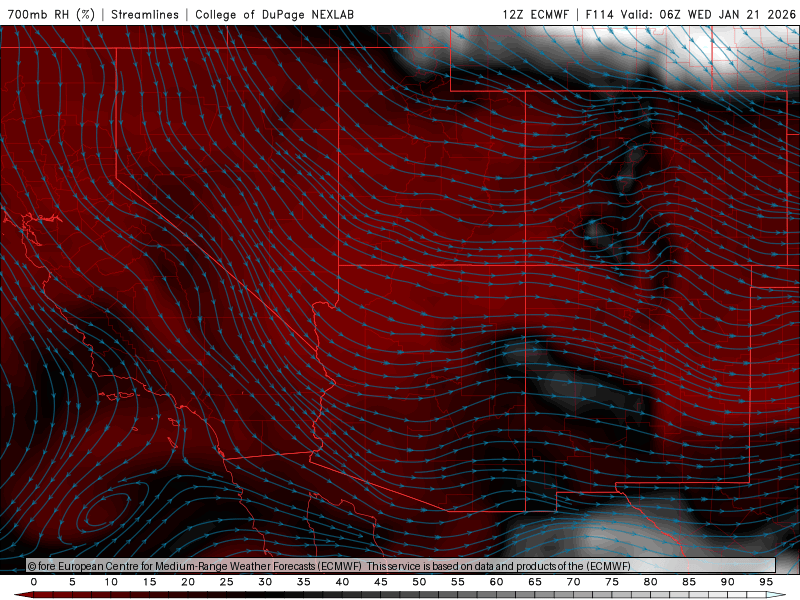Viewport: 800px width, 600px height.
Task: Click the "40" colorbar label
Action: [x=342, y=582]
